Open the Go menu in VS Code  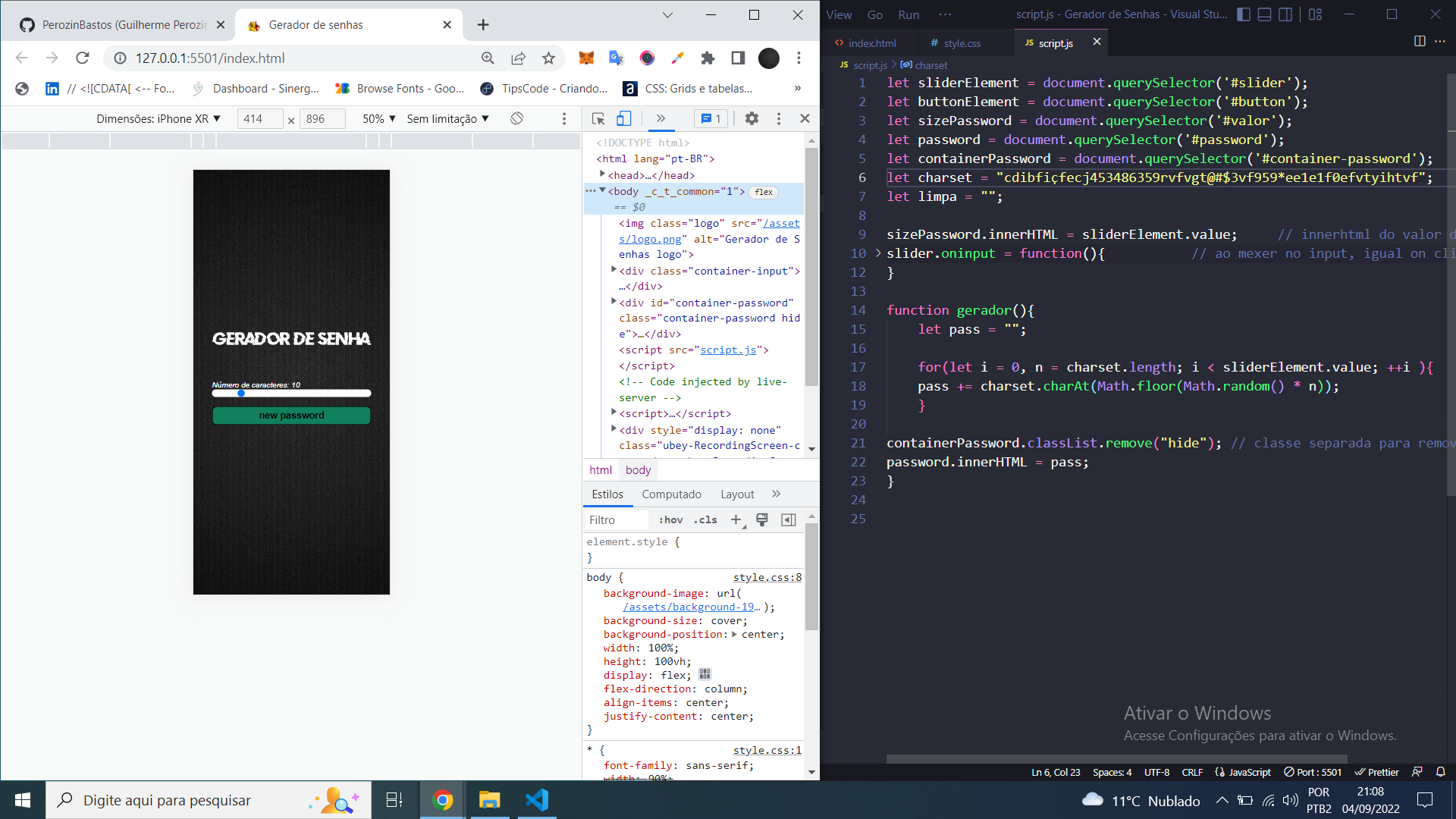tap(875, 14)
